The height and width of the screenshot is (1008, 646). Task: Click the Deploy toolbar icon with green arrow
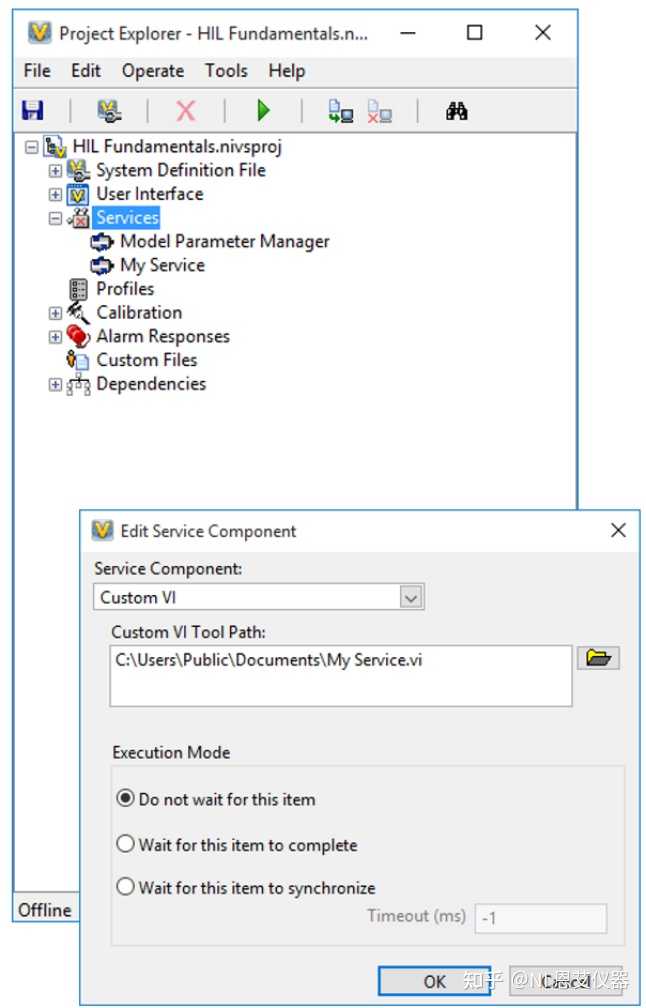(x=340, y=111)
